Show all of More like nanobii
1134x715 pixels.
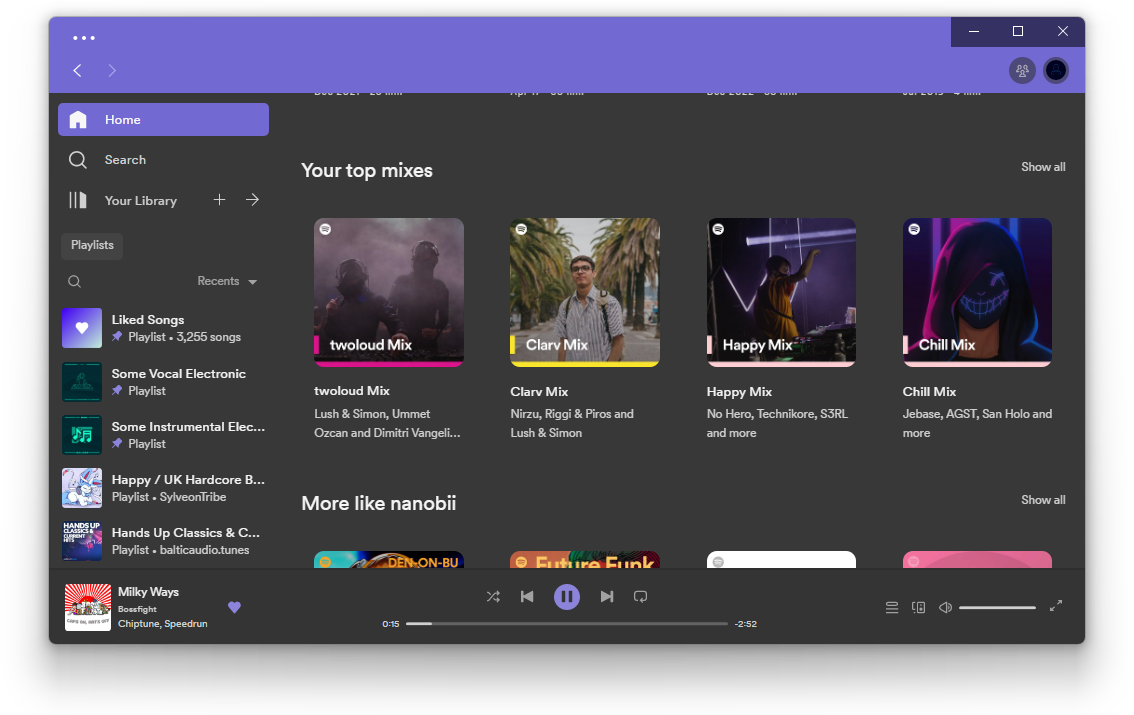pos(1043,500)
